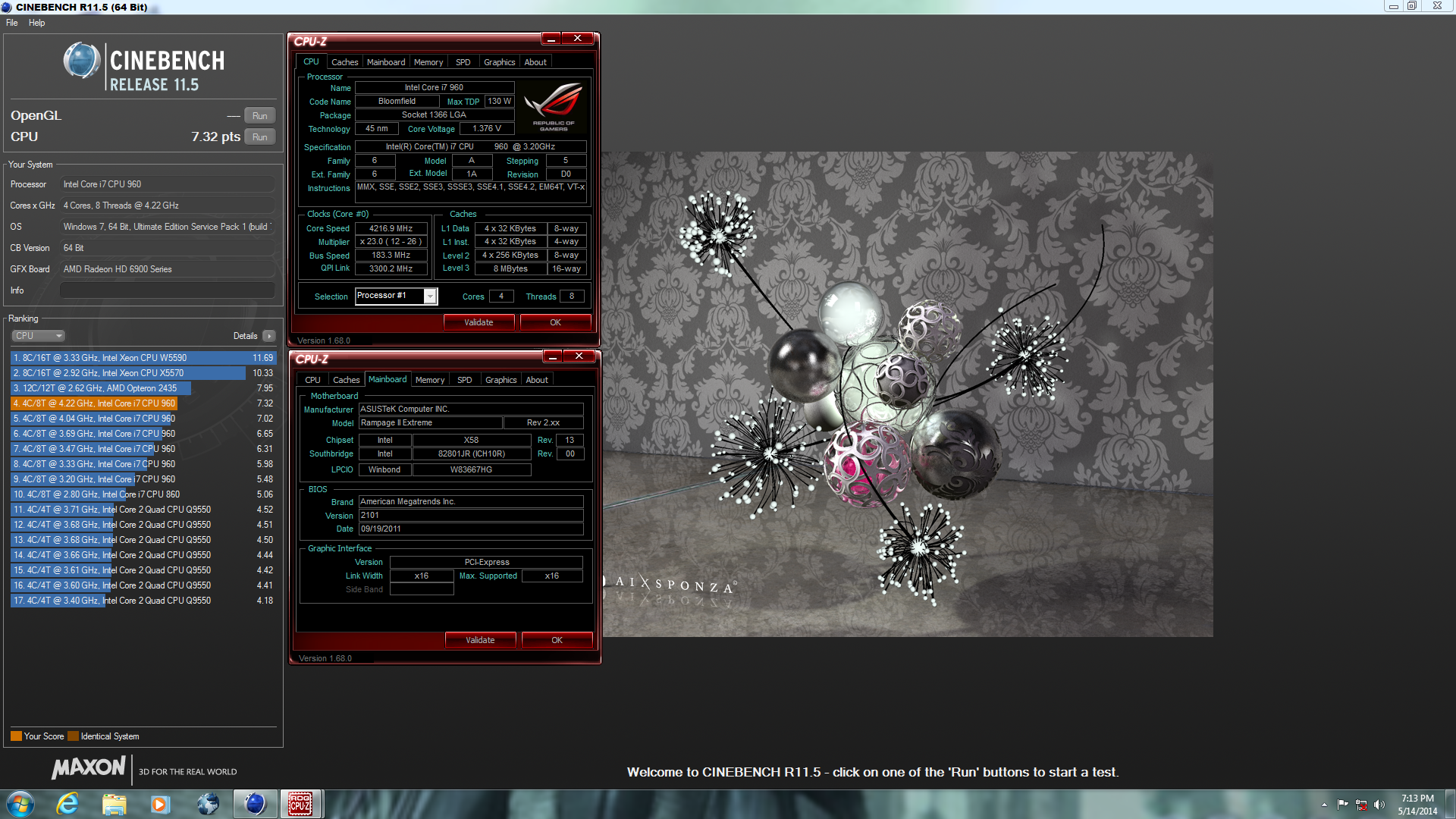Select ranking row 17 at 3.40 GHz
Screen dimensions: 1456x819
[x=143, y=601]
